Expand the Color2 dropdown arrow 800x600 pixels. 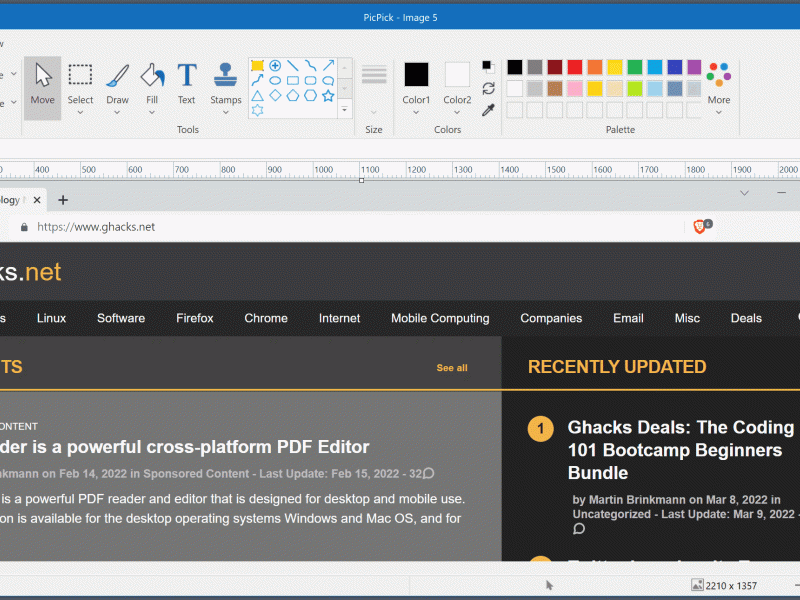point(457,112)
